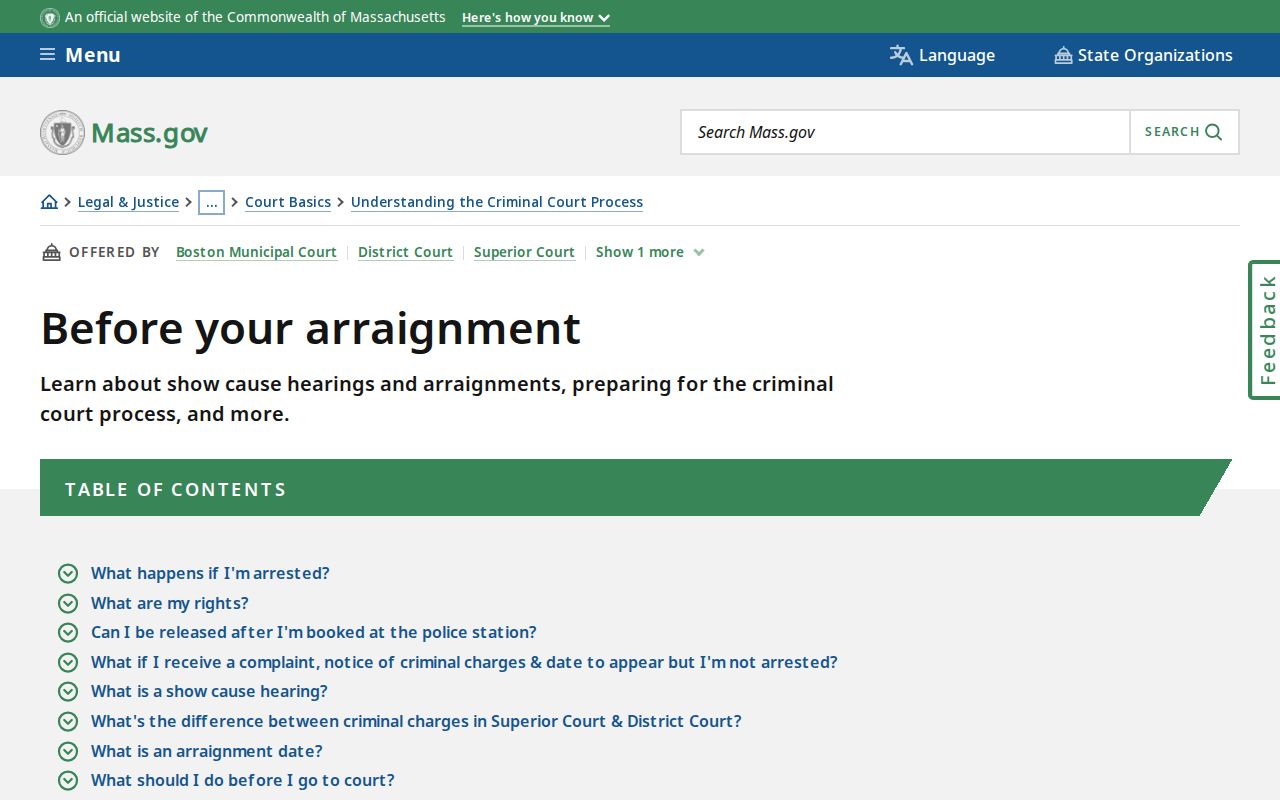Jump to 'What is an arraignment date?'
1280x800 pixels.
[207, 751]
